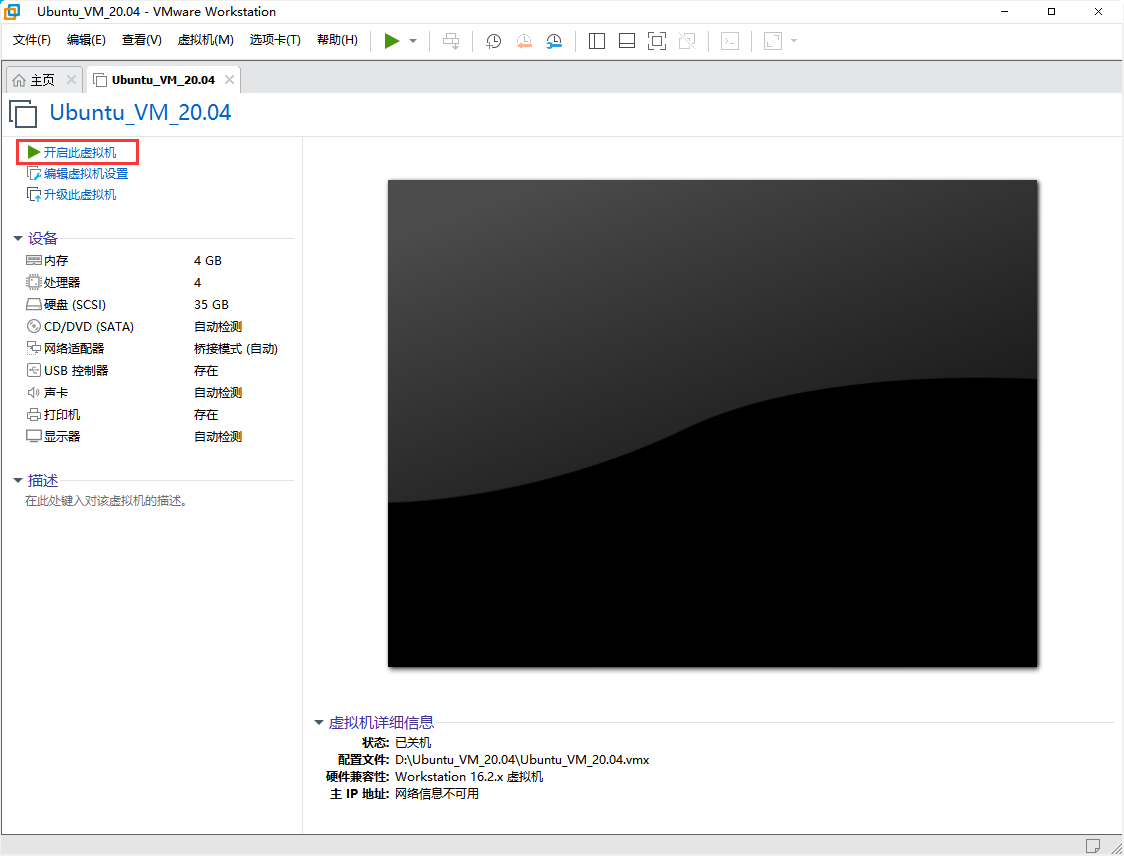Enter full screen mode icon
1124x856 pixels.
pos(657,41)
